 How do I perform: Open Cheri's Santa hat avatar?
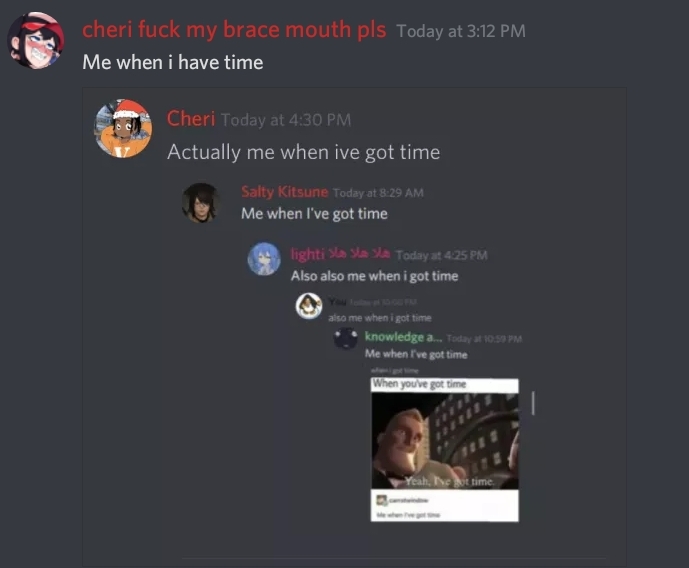[x=123, y=128]
